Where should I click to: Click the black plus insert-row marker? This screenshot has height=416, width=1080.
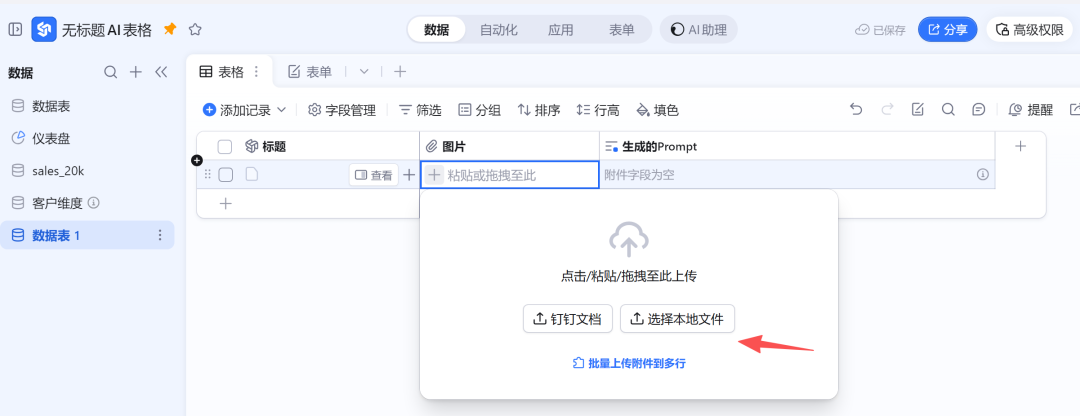click(x=196, y=160)
